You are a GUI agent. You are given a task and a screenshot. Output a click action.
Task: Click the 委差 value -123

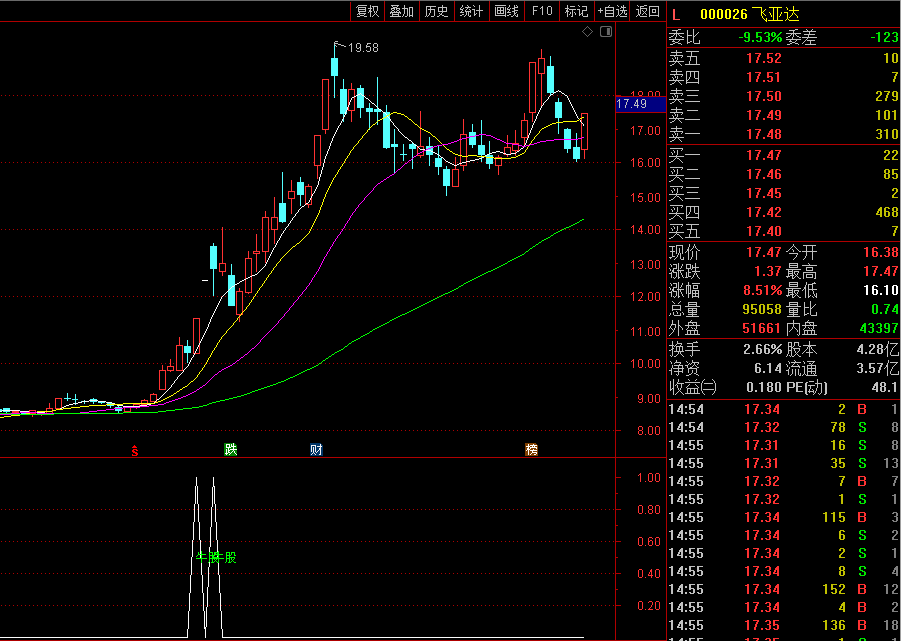884,38
